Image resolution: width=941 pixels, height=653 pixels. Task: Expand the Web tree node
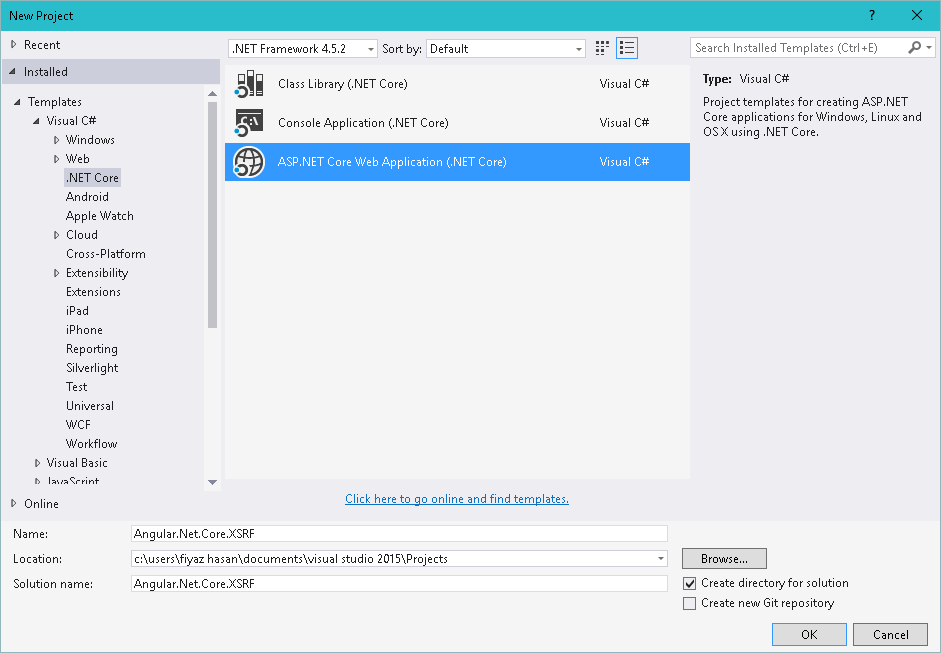pyautogui.click(x=56, y=159)
